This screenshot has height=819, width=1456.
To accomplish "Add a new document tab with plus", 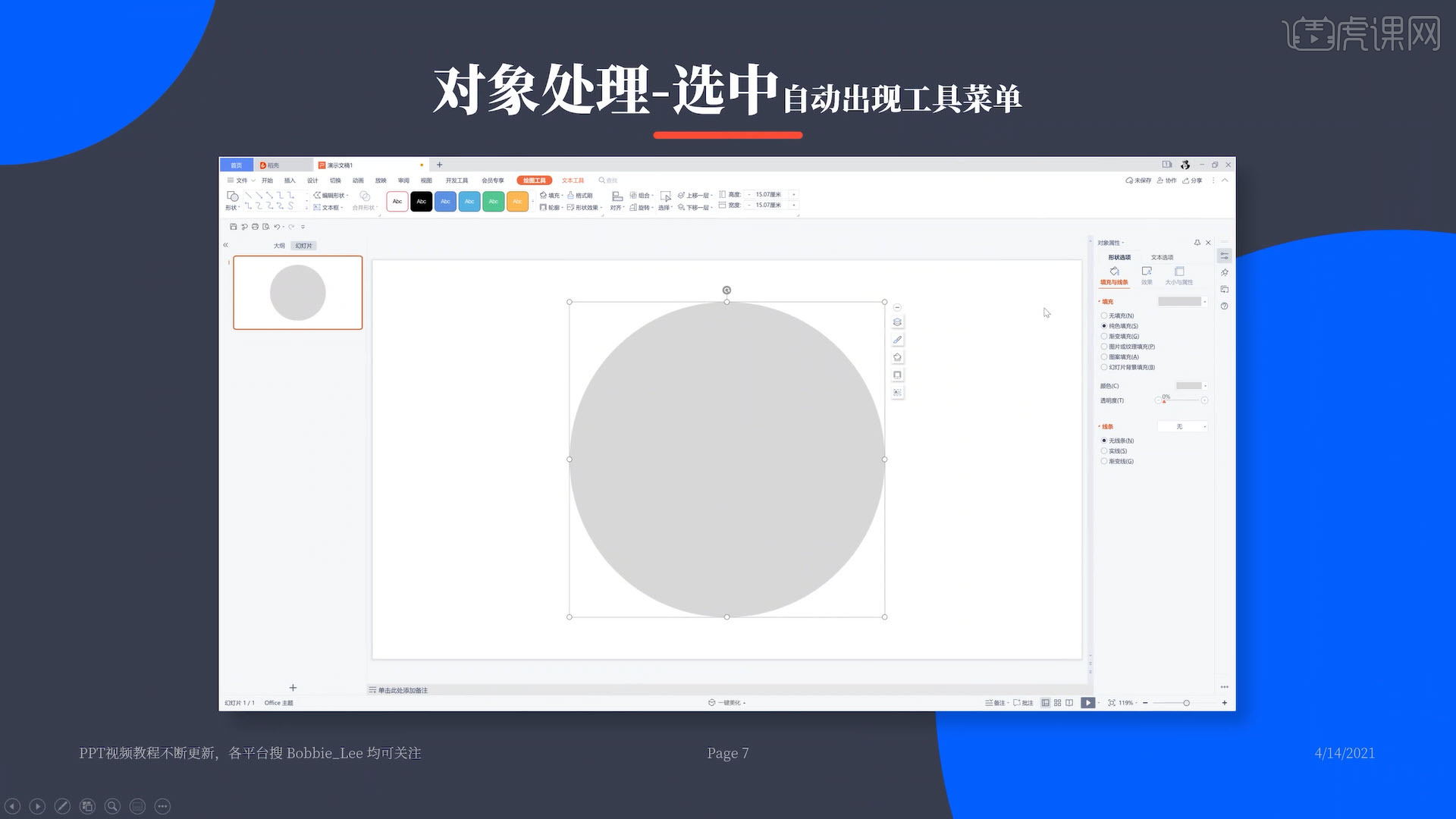I will pyautogui.click(x=439, y=165).
